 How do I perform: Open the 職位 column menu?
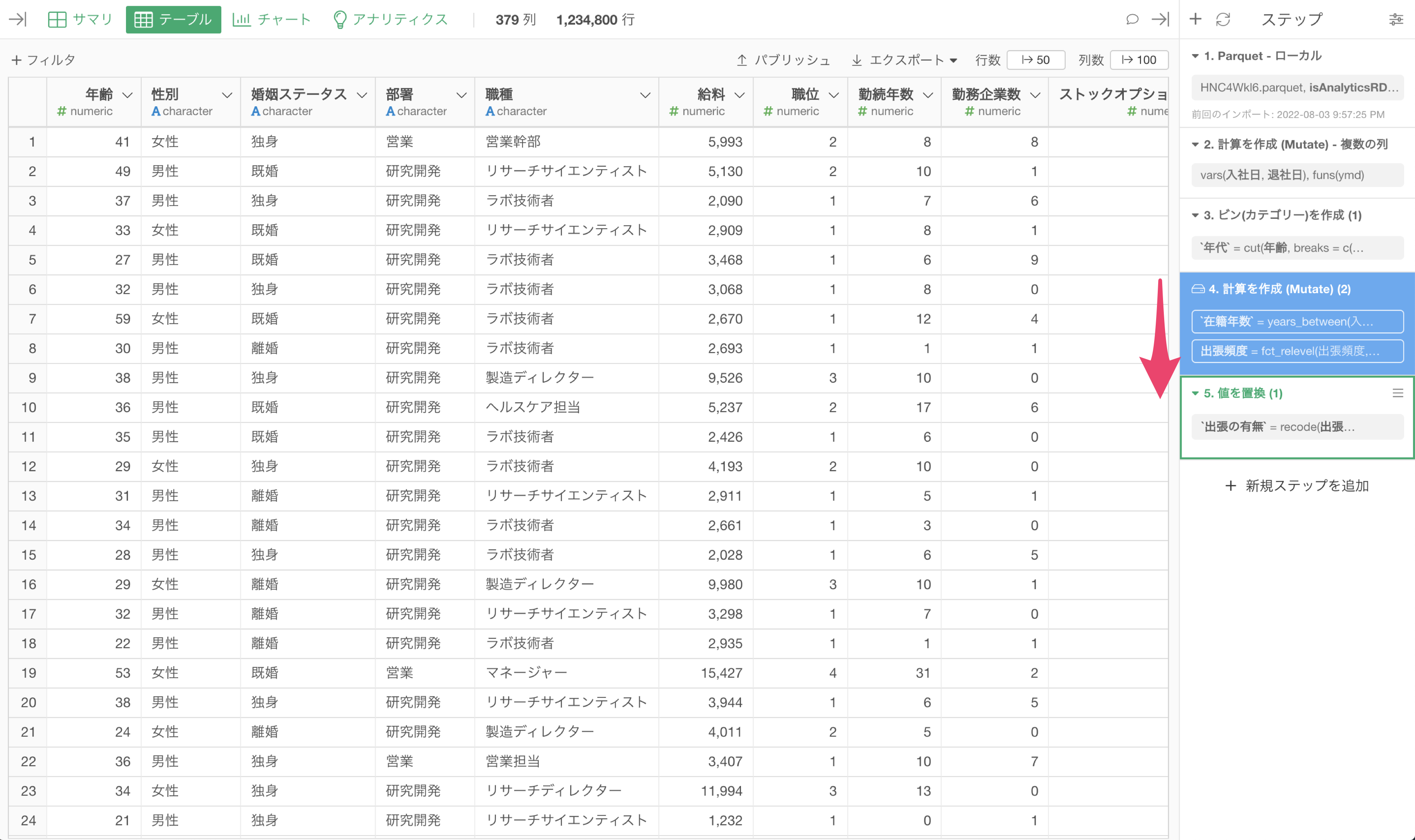pyautogui.click(x=833, y=95)
